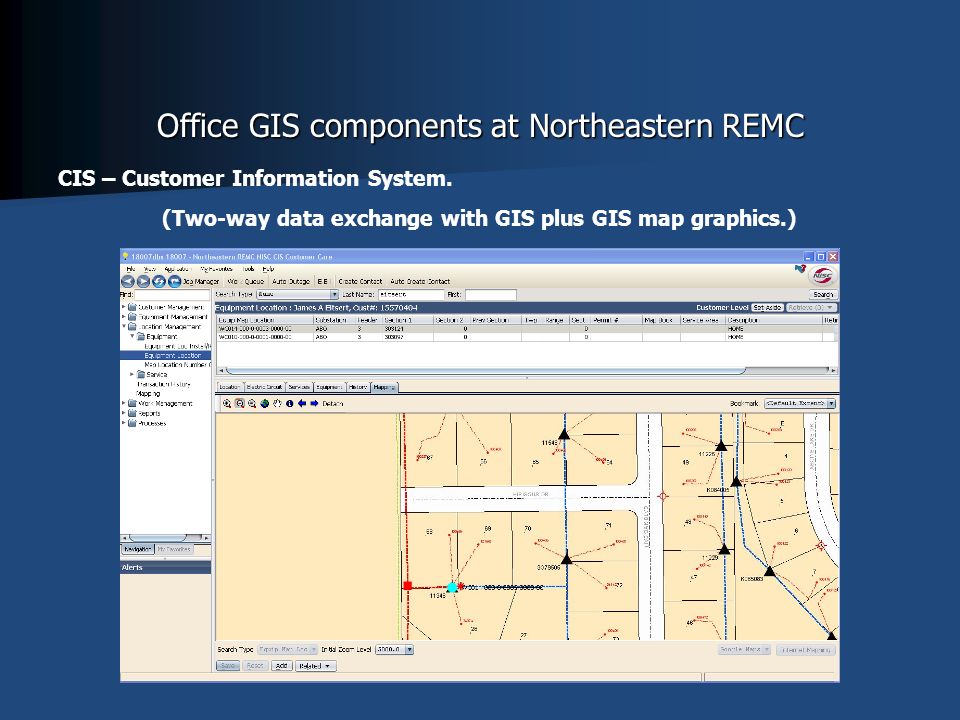Click the Details map toolbar button
This screenshot has height=720, width=960.
click(333, 403)
